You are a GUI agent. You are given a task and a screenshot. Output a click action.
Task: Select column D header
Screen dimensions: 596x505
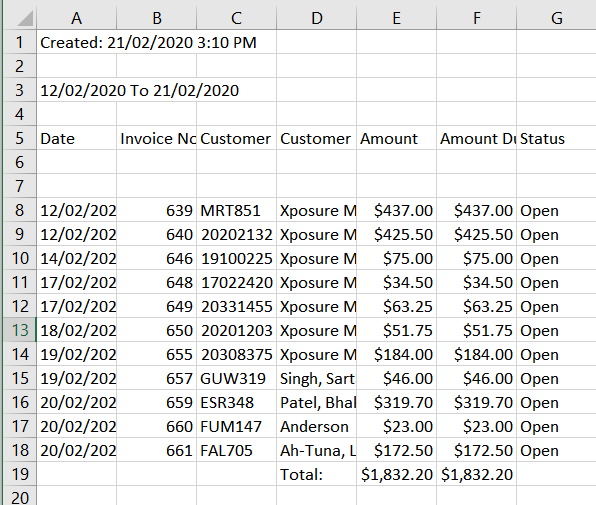coord(317,18)
